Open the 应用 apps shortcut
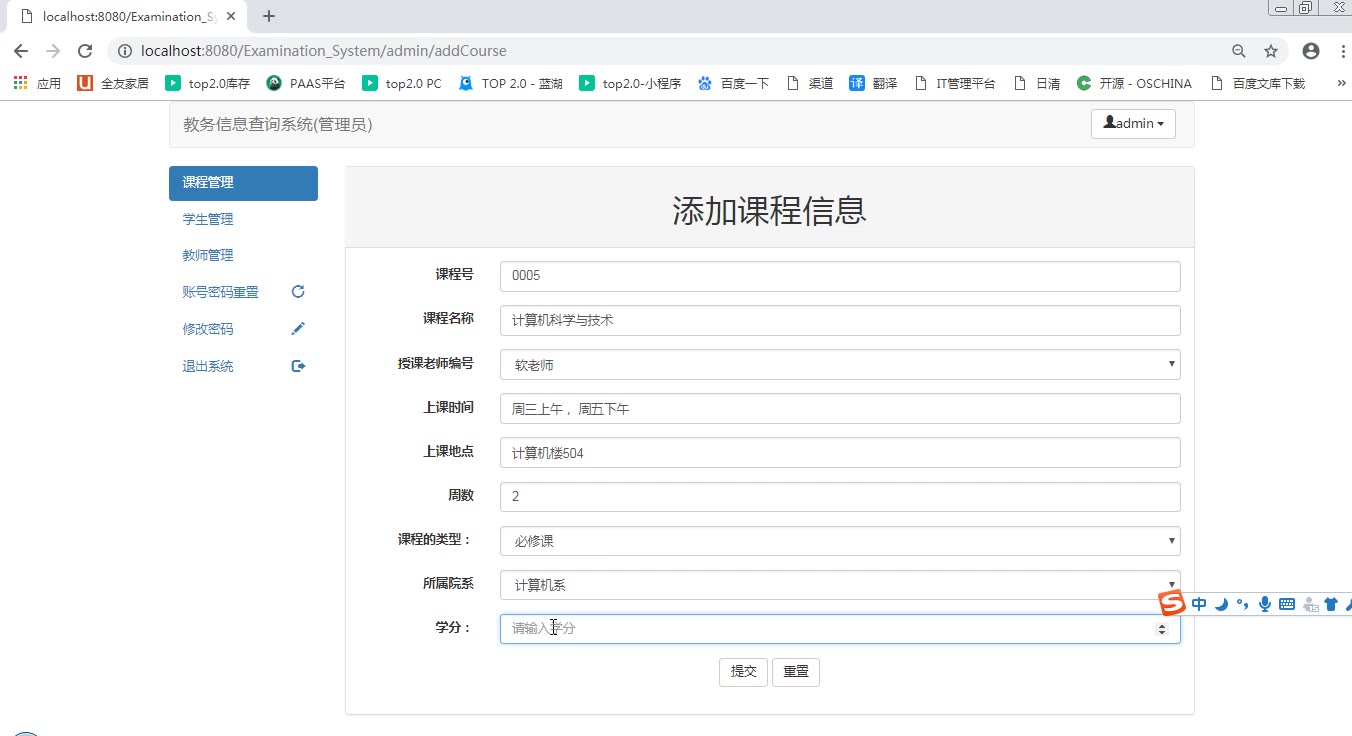The width and height of the screenshot is (1352, 736). [37, 83]
